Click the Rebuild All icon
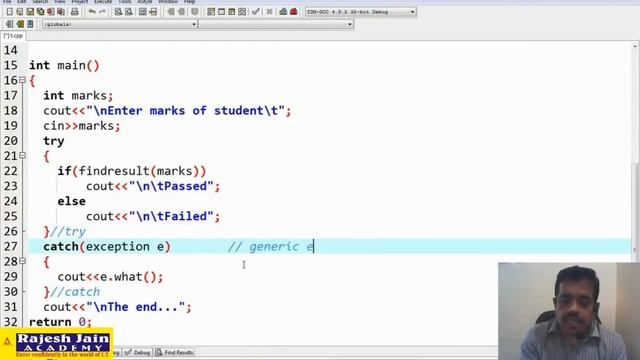This screenshot has height=360, width=640. tap(242, 12)
